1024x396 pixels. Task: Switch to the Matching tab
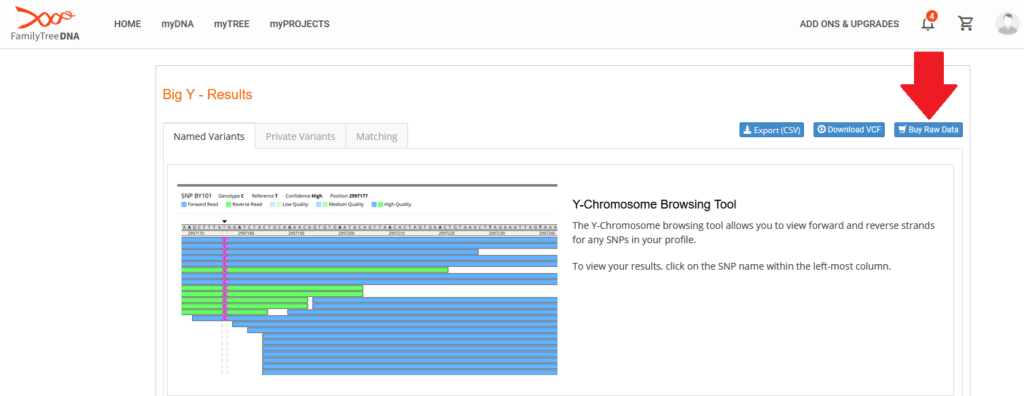click(x=377, y=136)
